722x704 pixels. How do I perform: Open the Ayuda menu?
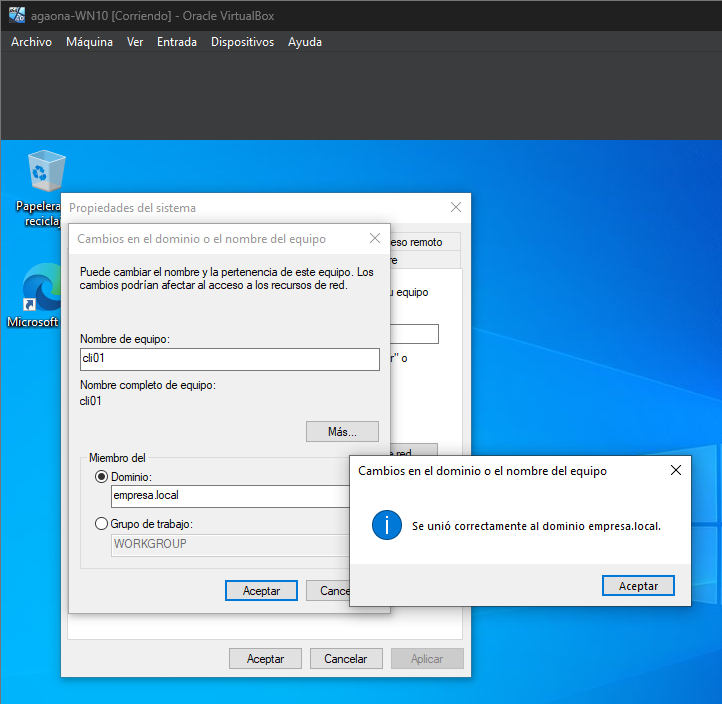pyautogui.click(x=305, y=42)
